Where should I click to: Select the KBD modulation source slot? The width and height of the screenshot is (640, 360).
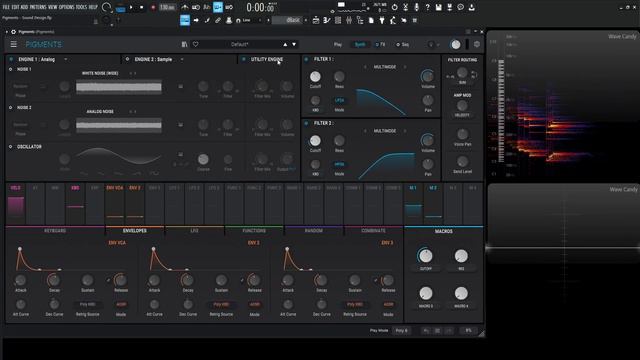pos(75,203)
